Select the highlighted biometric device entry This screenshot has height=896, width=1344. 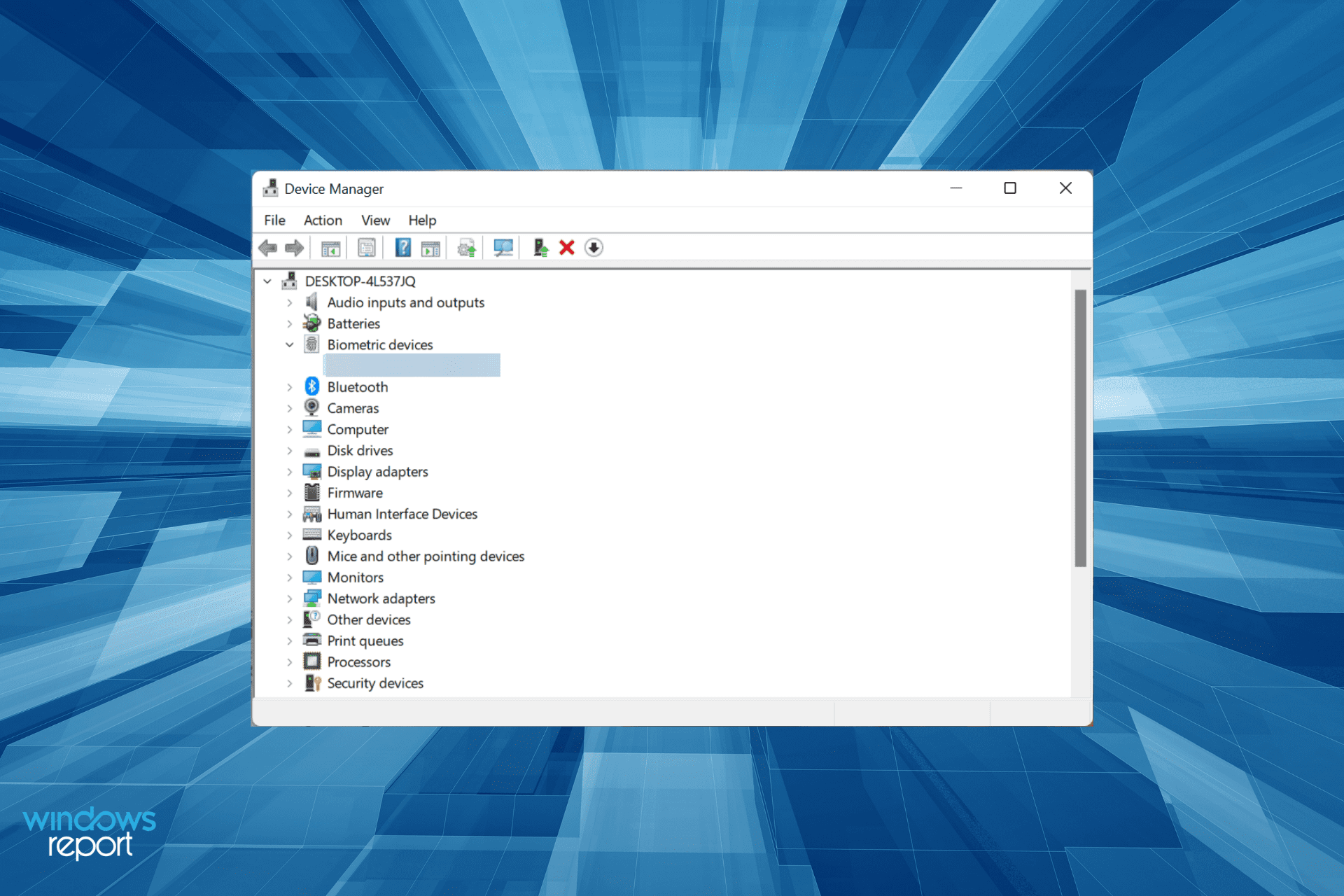coord(412,365)
